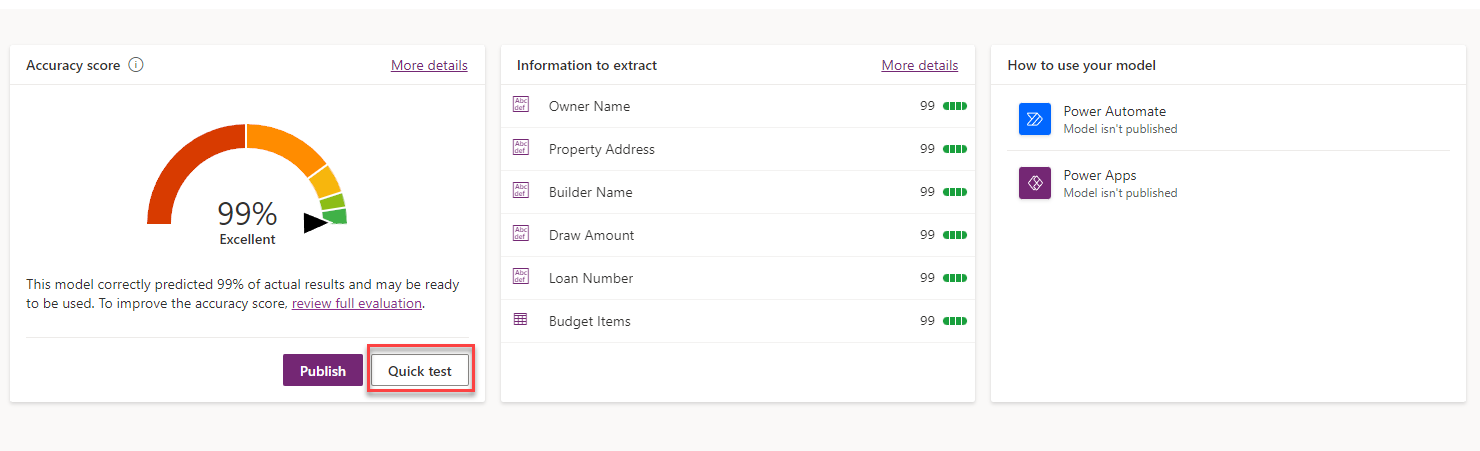Click the Owner Name confidence bar indicator
The height and width of the screenshot is (451, 1480).
(955, 106)
